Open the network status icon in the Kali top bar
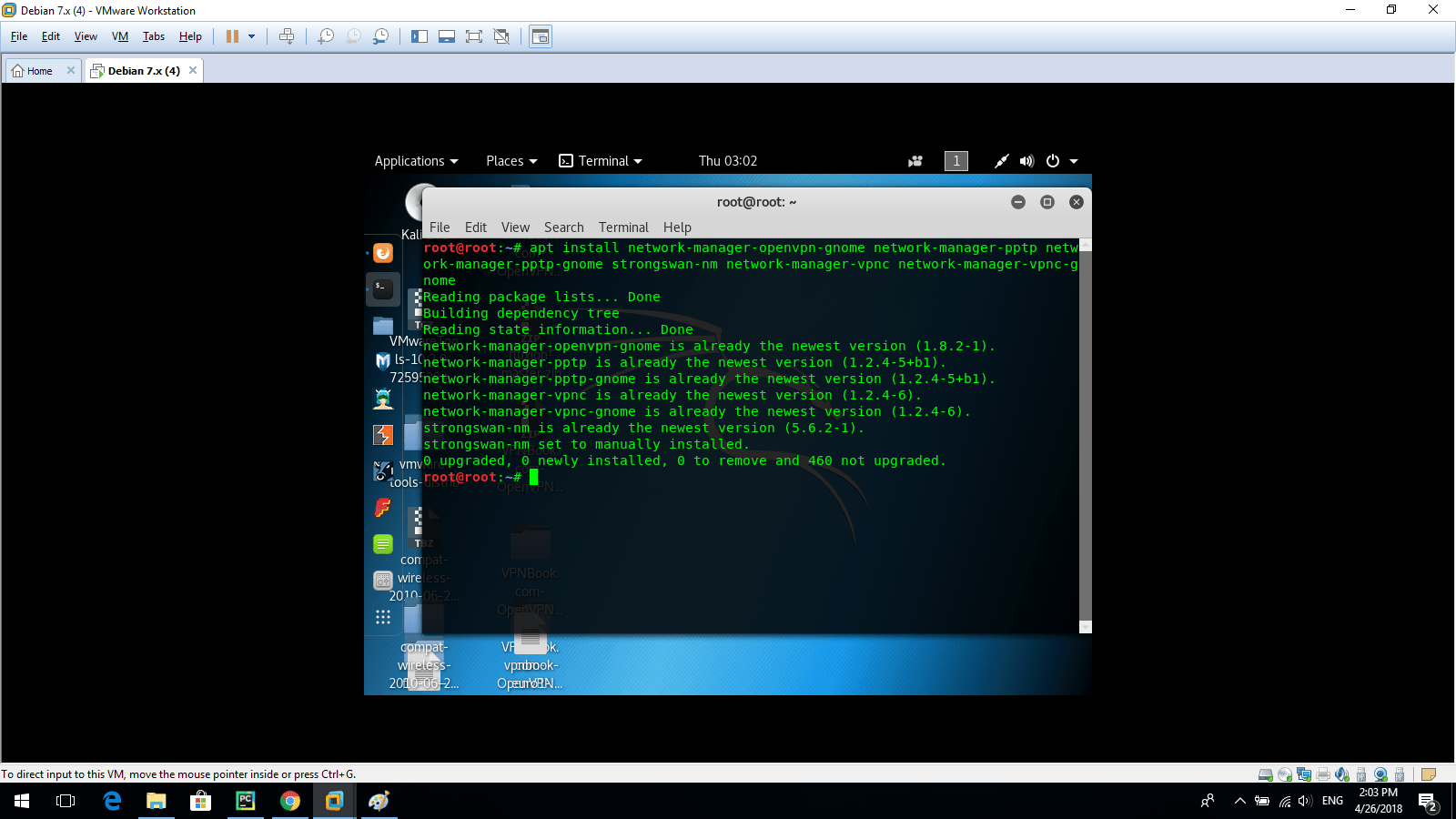This screenshot has width=1456, height=819. click(1001, 161)
